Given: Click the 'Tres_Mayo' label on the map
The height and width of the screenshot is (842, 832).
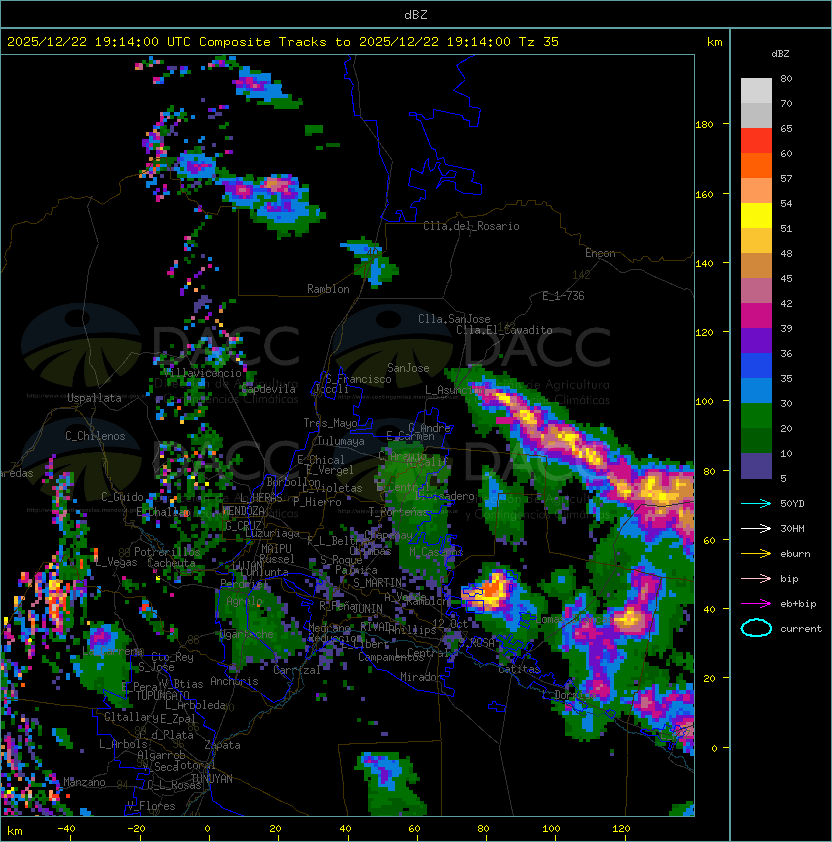Looking at the screenshot, I should click(330, 423).
